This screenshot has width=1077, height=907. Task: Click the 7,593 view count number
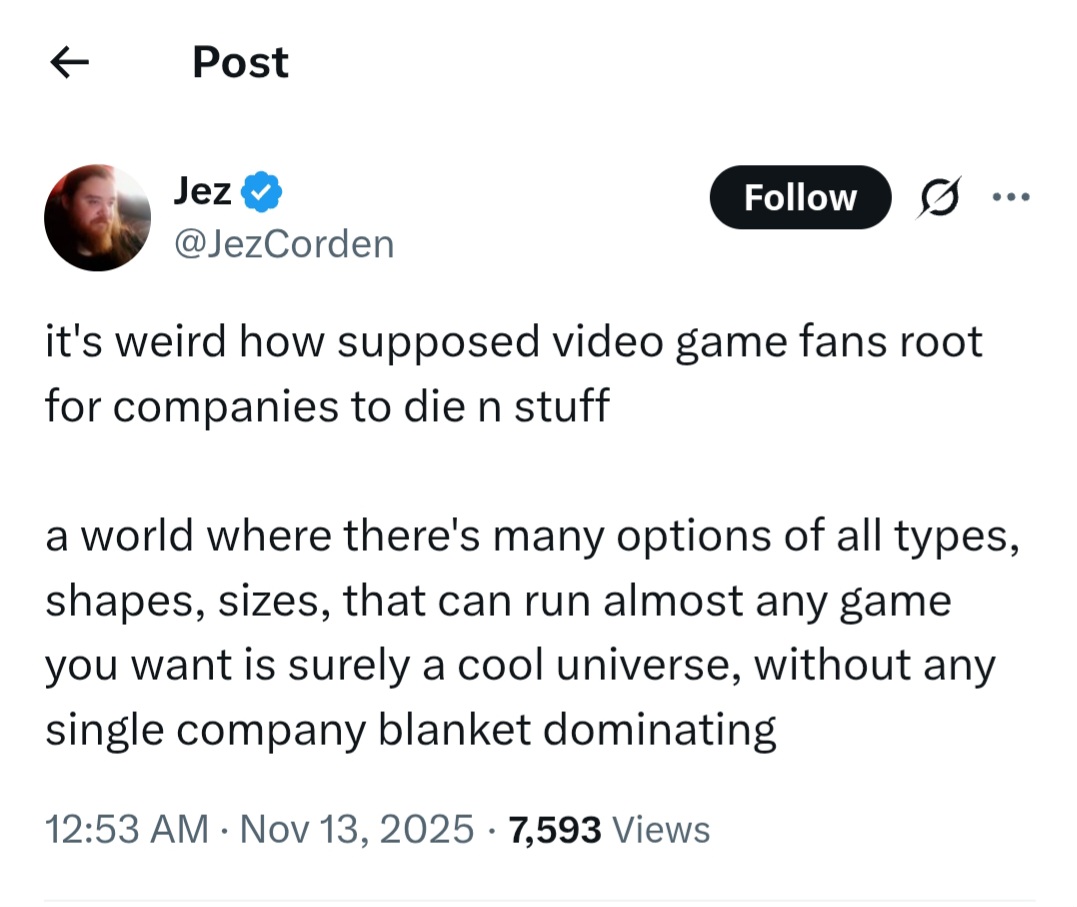tap(555, 829)
